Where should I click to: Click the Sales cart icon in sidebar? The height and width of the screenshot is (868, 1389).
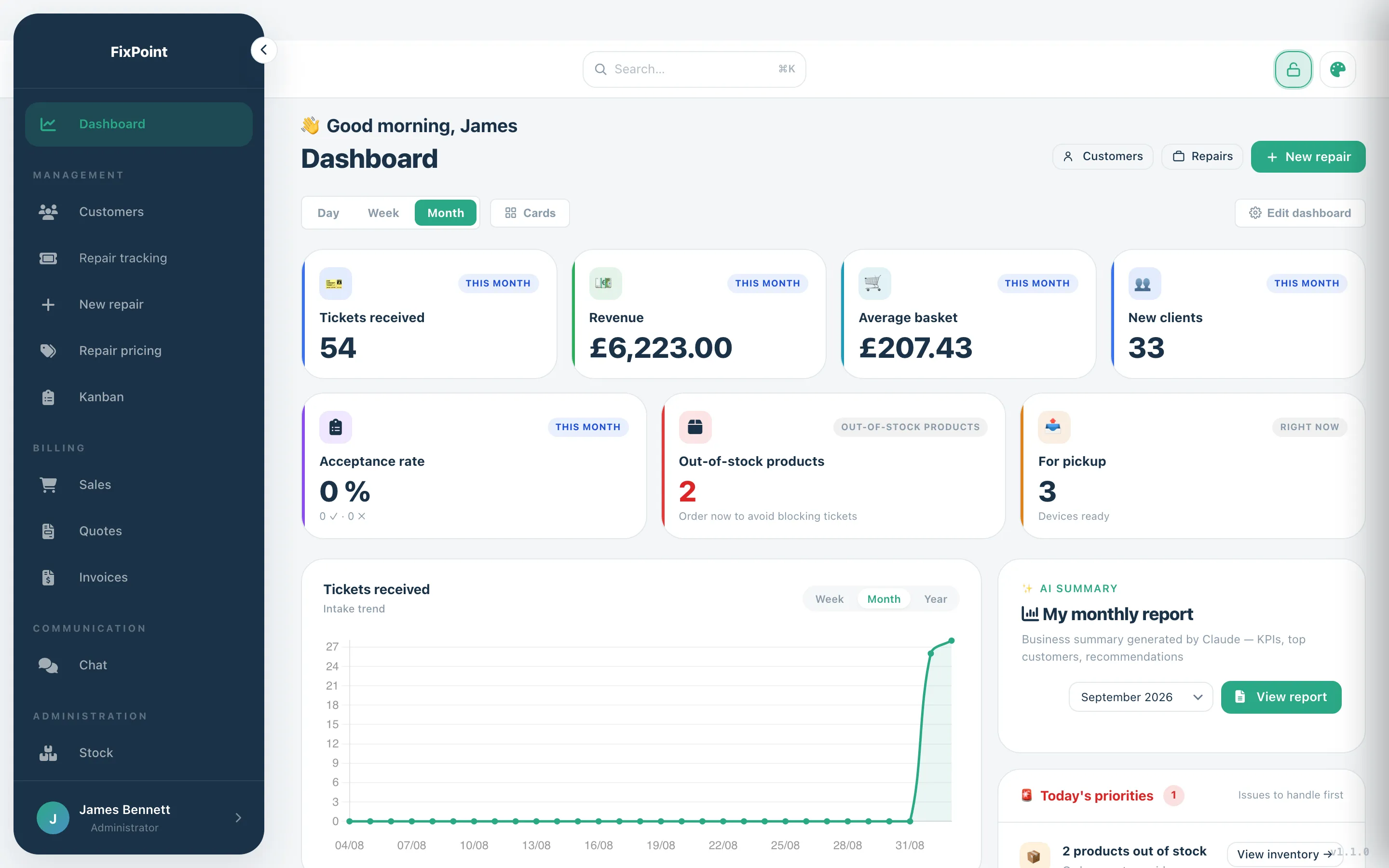[48, 485]
